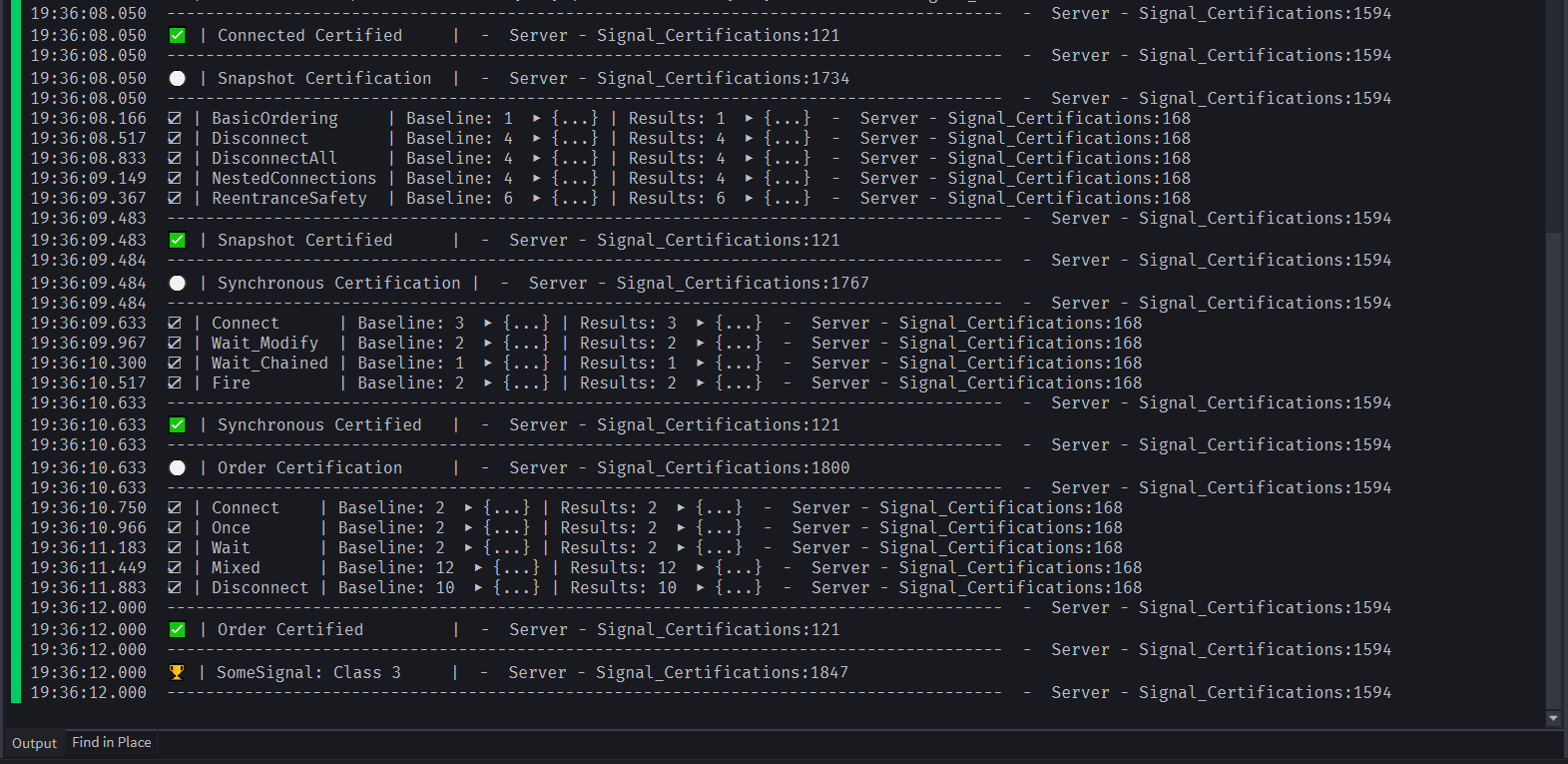Click the check mark on the Fire row
This screenshot has height=764, width=1568.
[x=175, y=382]
